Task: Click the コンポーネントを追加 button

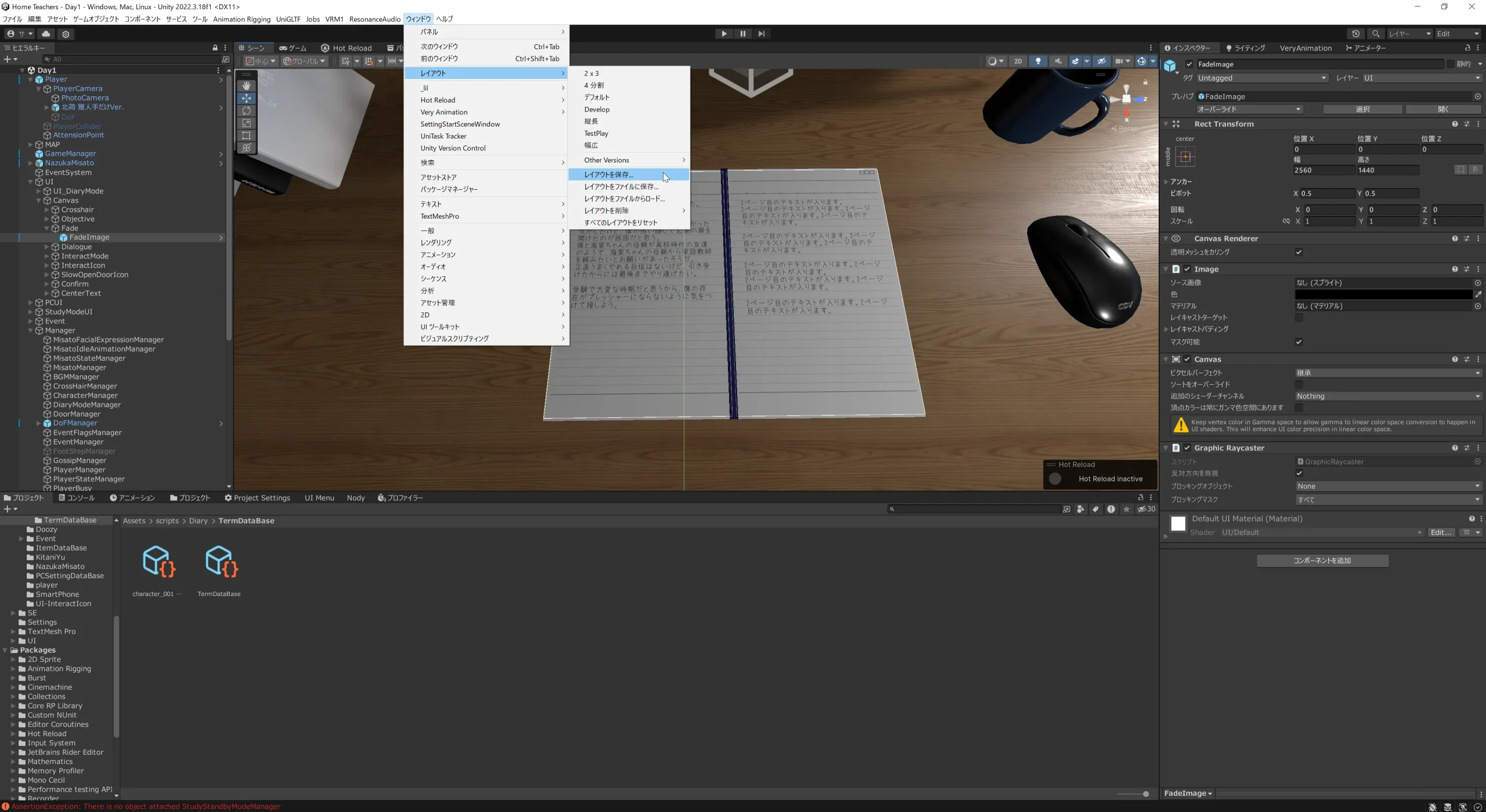Action: pos(1322,561)
